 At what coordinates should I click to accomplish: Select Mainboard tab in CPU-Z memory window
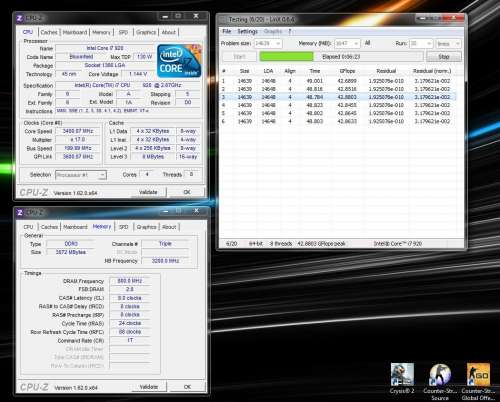[x=75, y=227]
